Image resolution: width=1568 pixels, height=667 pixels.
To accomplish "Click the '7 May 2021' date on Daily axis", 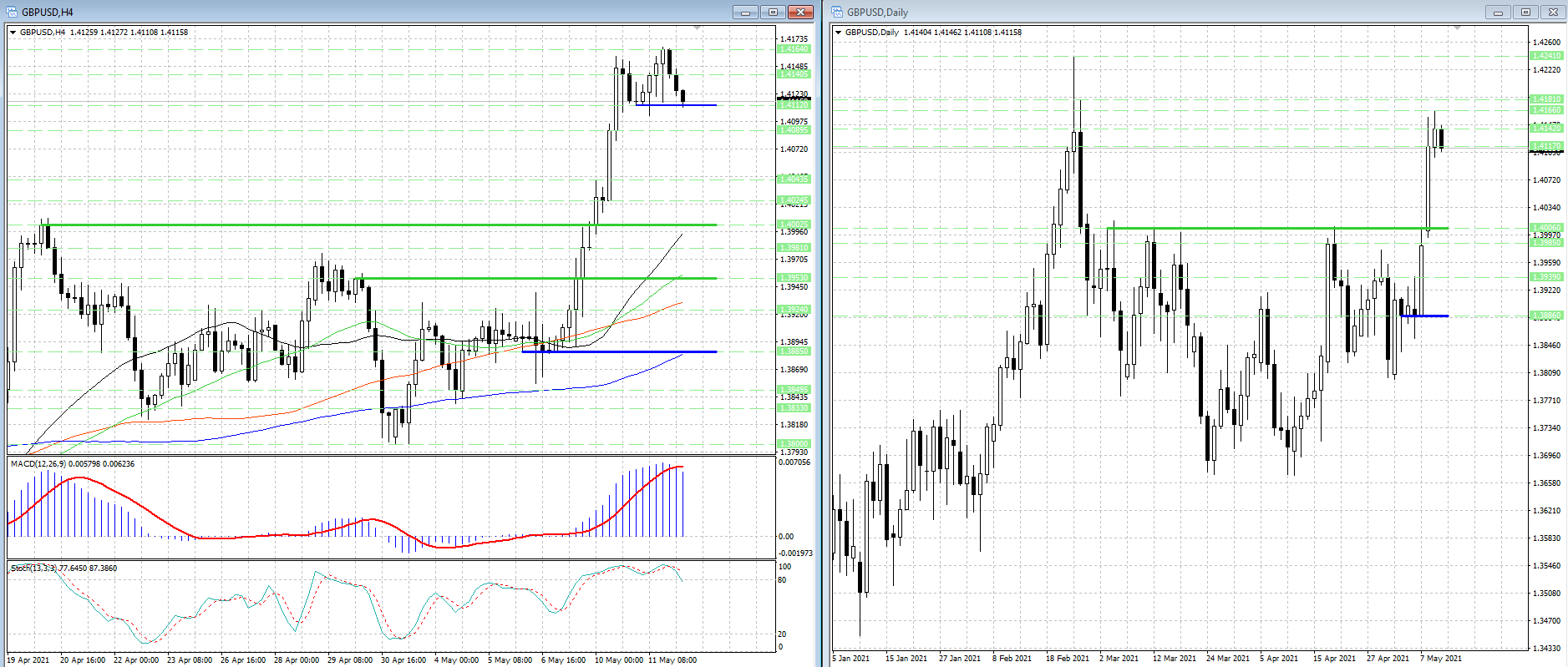I will [x=1441, y=658].
